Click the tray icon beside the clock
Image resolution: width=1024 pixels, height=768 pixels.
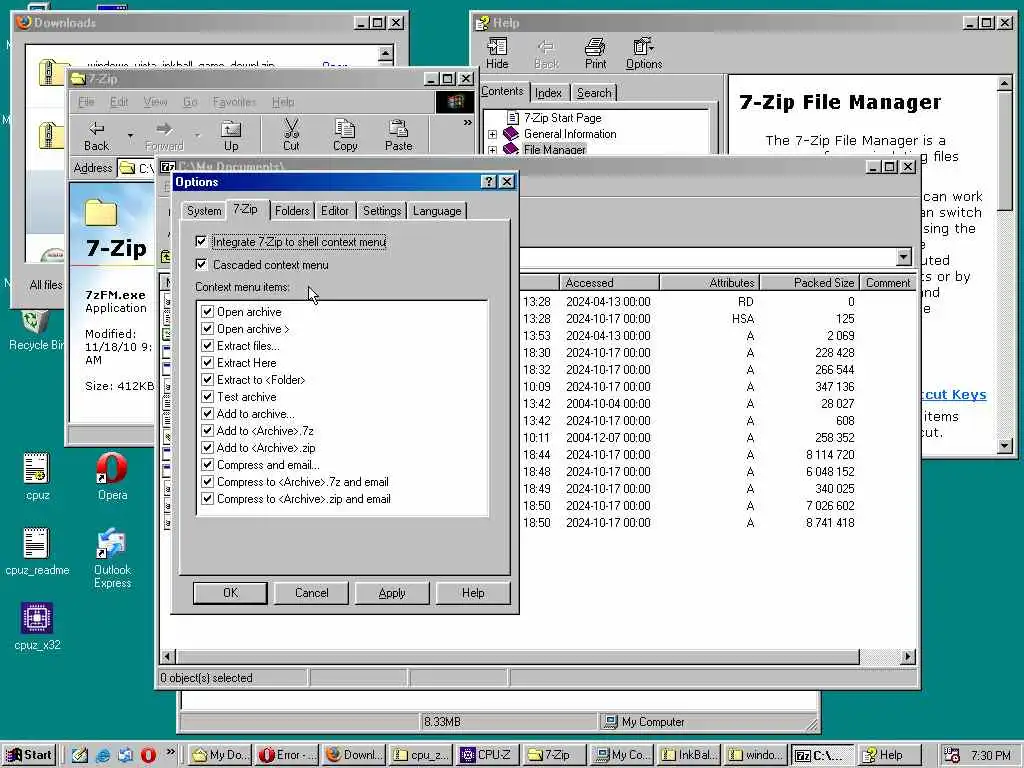click(x=953, y=755)
